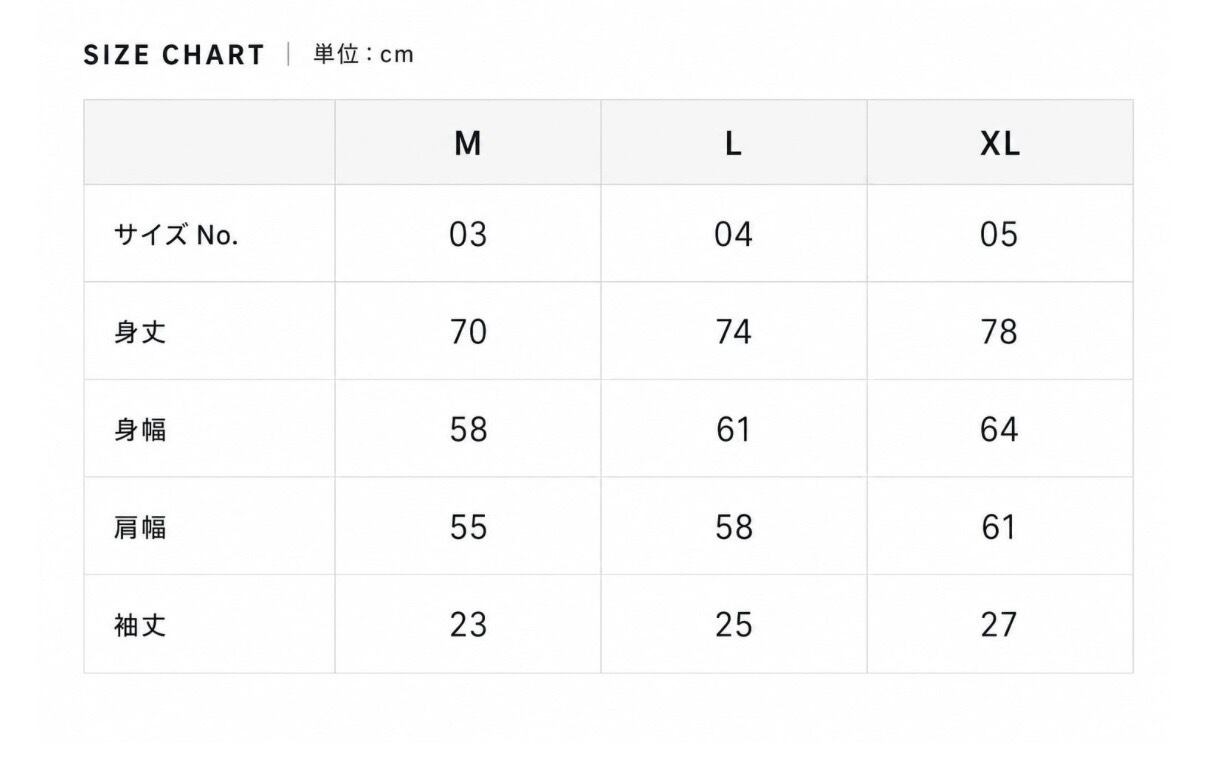Select the XL column header
The height and width of the screenshot is (758, 1206).
(1000, 144)
